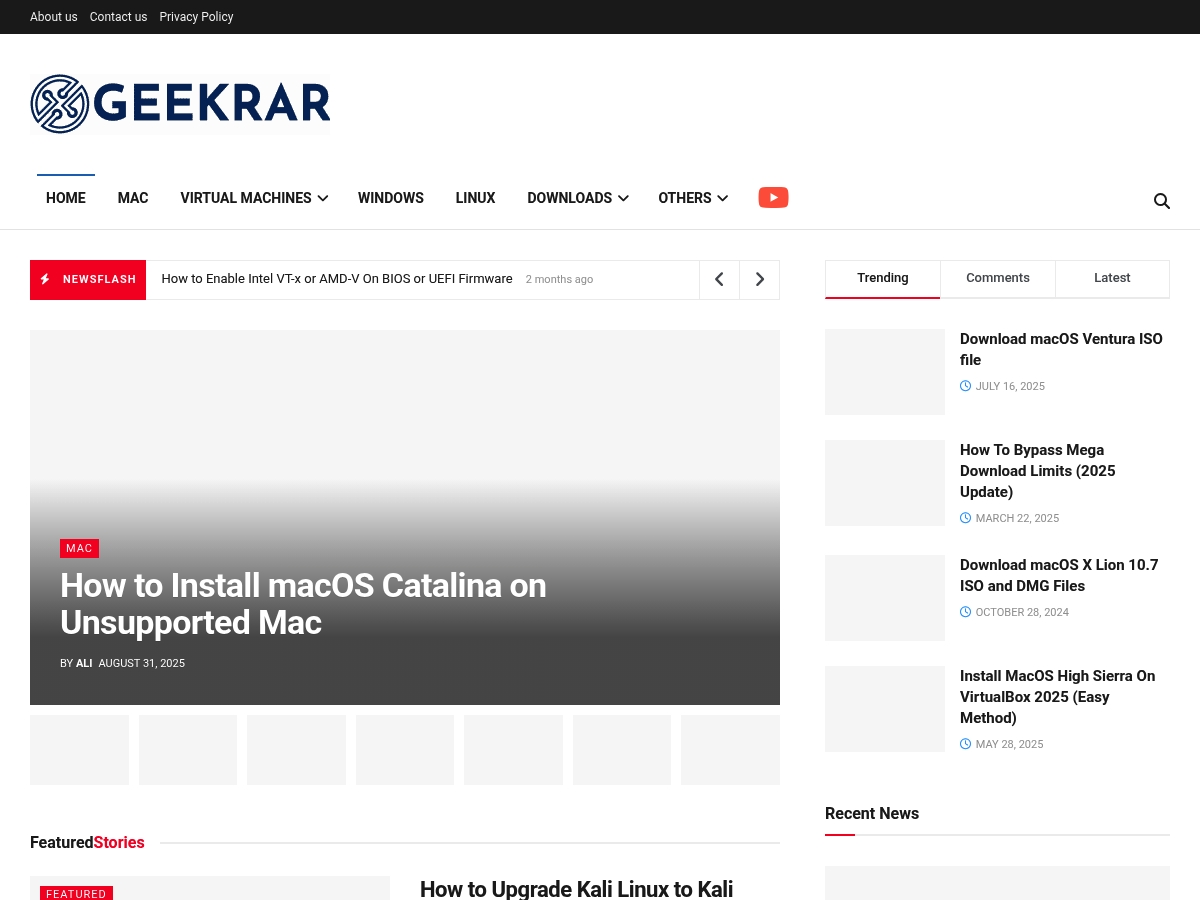The height and width of the screenshot is (900, 1200).
Task: Switch to the Comments tab
Action: [x=998, y=278]
